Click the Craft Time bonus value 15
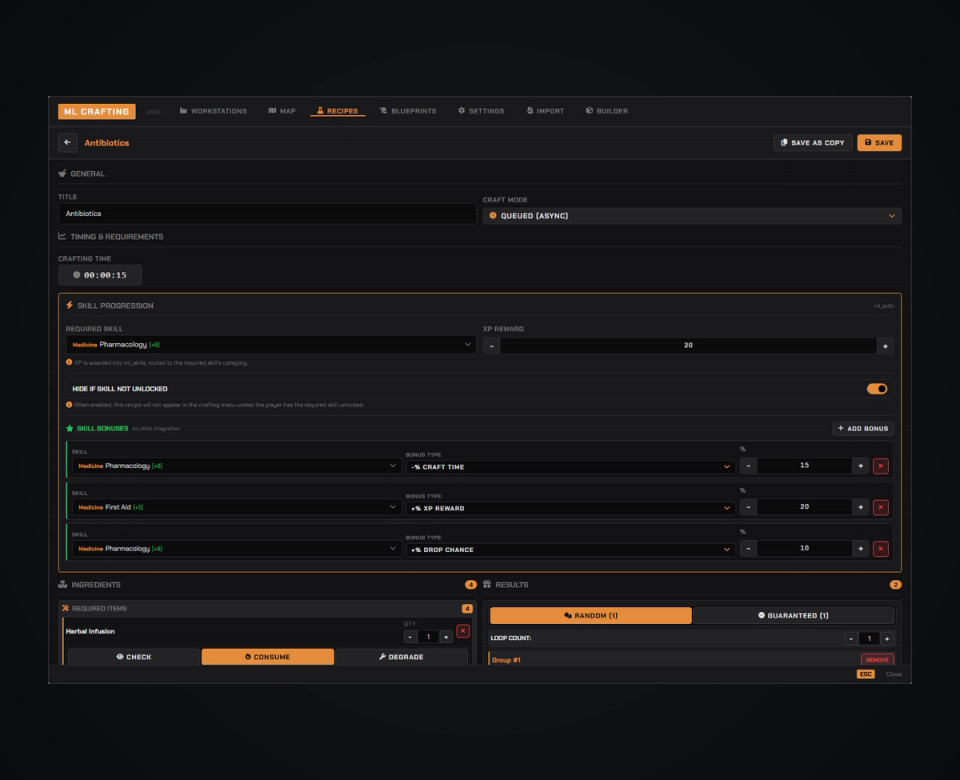 tap(804, 465)
